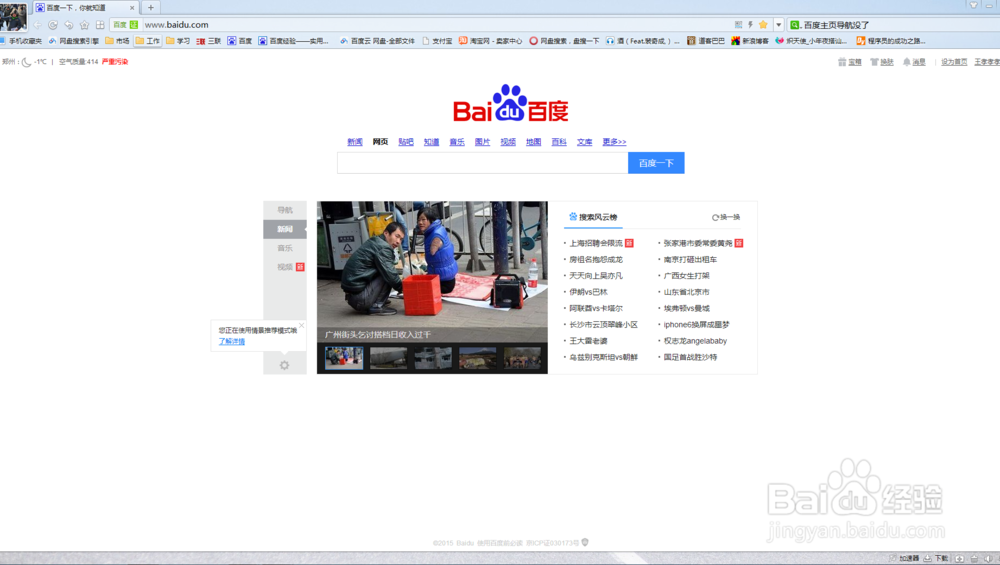Click the lightning speed mode icon in address bar
The width and height of the screenshot is (1000, 565).
tap(751, 25)
